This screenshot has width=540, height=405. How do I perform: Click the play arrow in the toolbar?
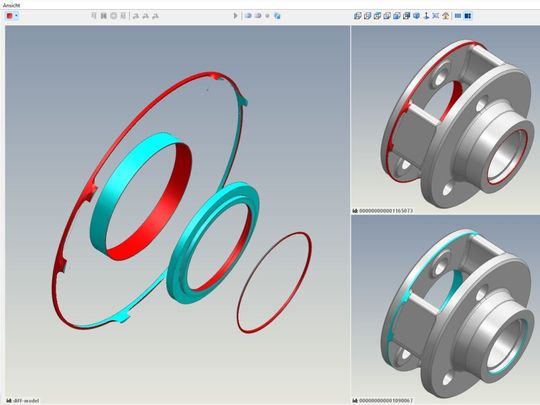(x=236, y=16)
